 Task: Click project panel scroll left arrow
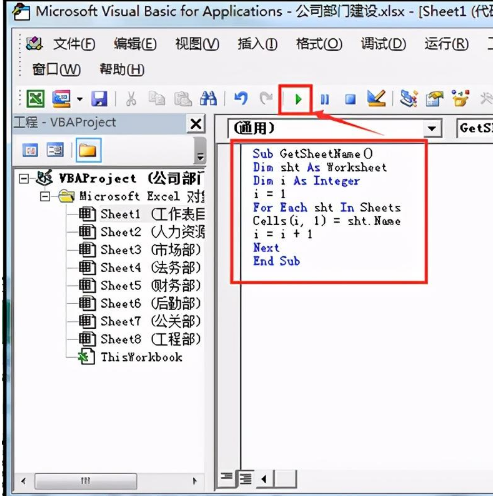coord(23,481)
